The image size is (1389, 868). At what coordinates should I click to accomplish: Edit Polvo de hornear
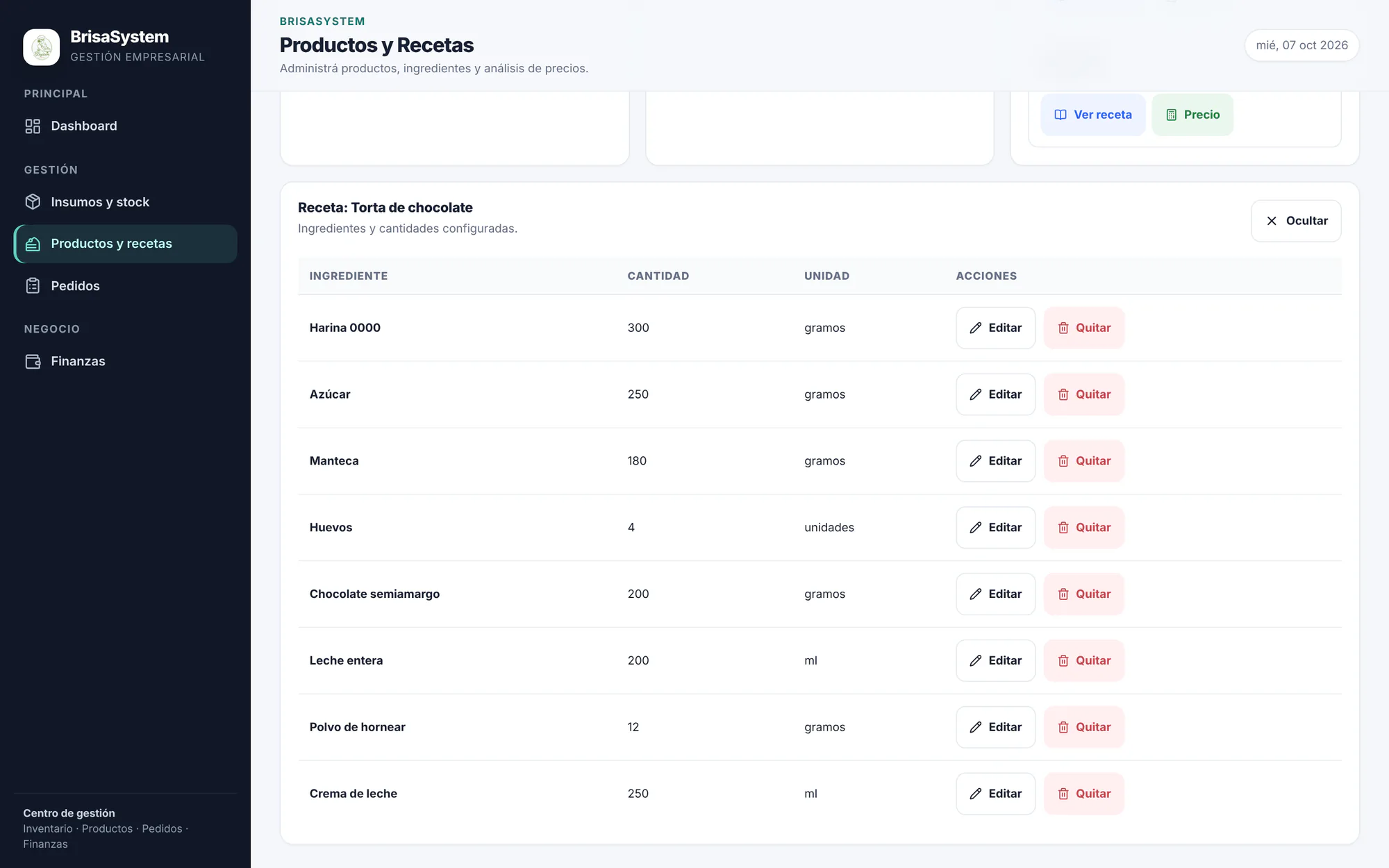tap(995, 727)
